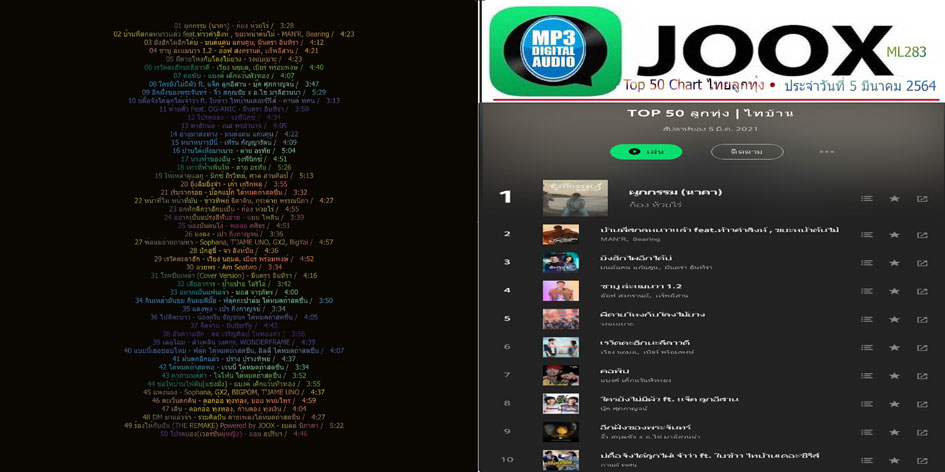Image resolution: width=945 pixels, height=472 pixels.
Task: Select track 30 line with 'Am Seatwo'
Action: [x=234, y=267]
